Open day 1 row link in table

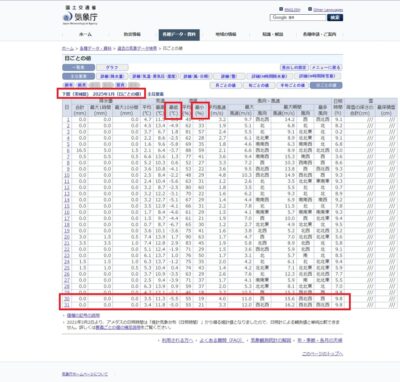pos(68,119)
